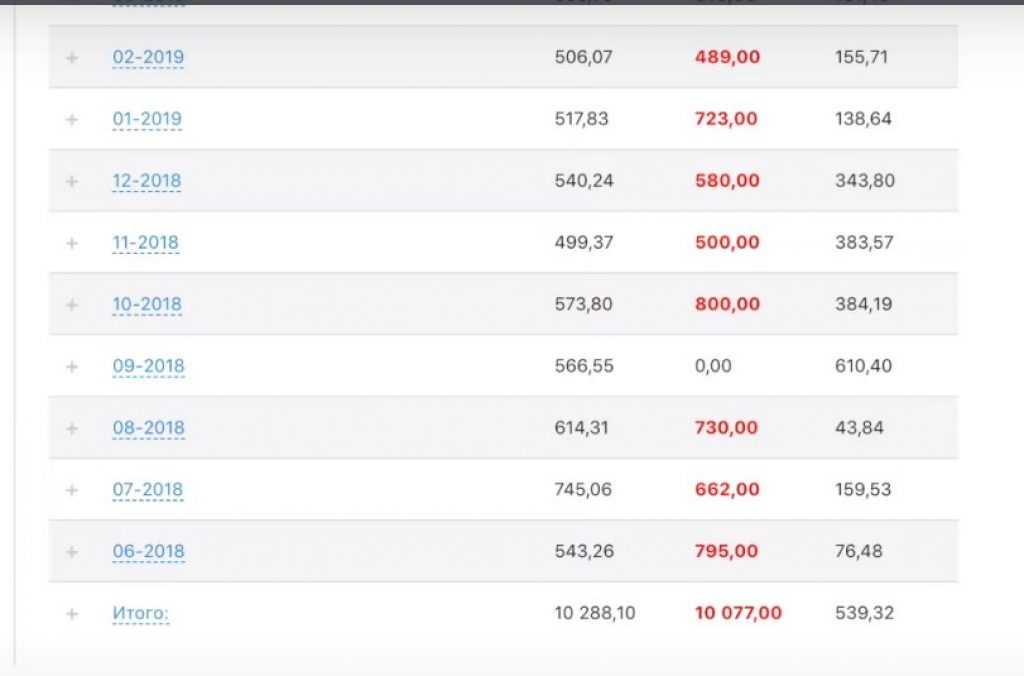The width and height of the screenshot is (1024, 676).
Task: Toggle plus icon next to 07-2018
Action: pyautogui.click(x=71, y=490)
